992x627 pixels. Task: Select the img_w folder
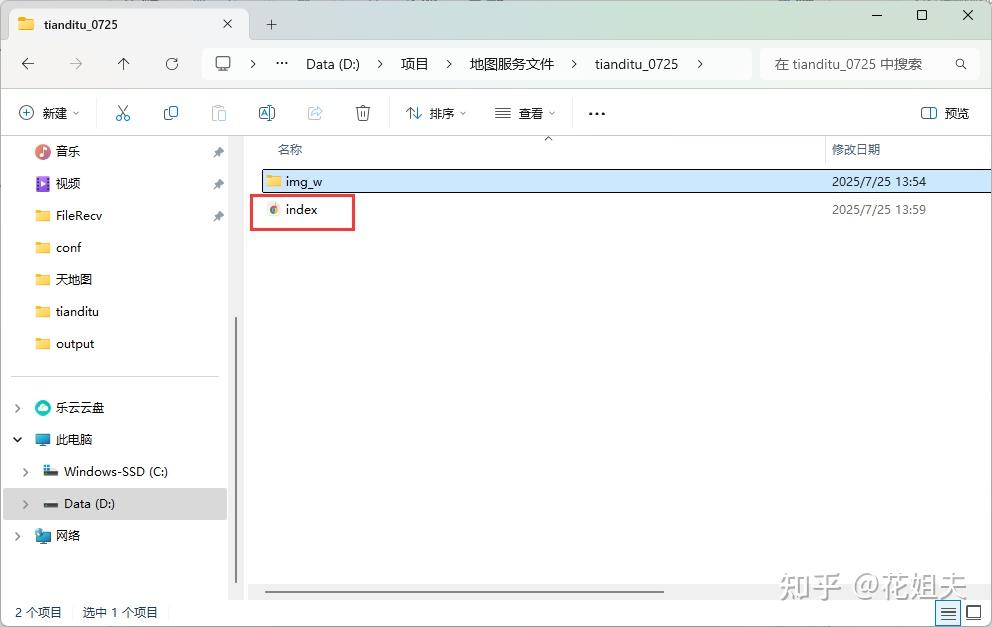point(626,182)
